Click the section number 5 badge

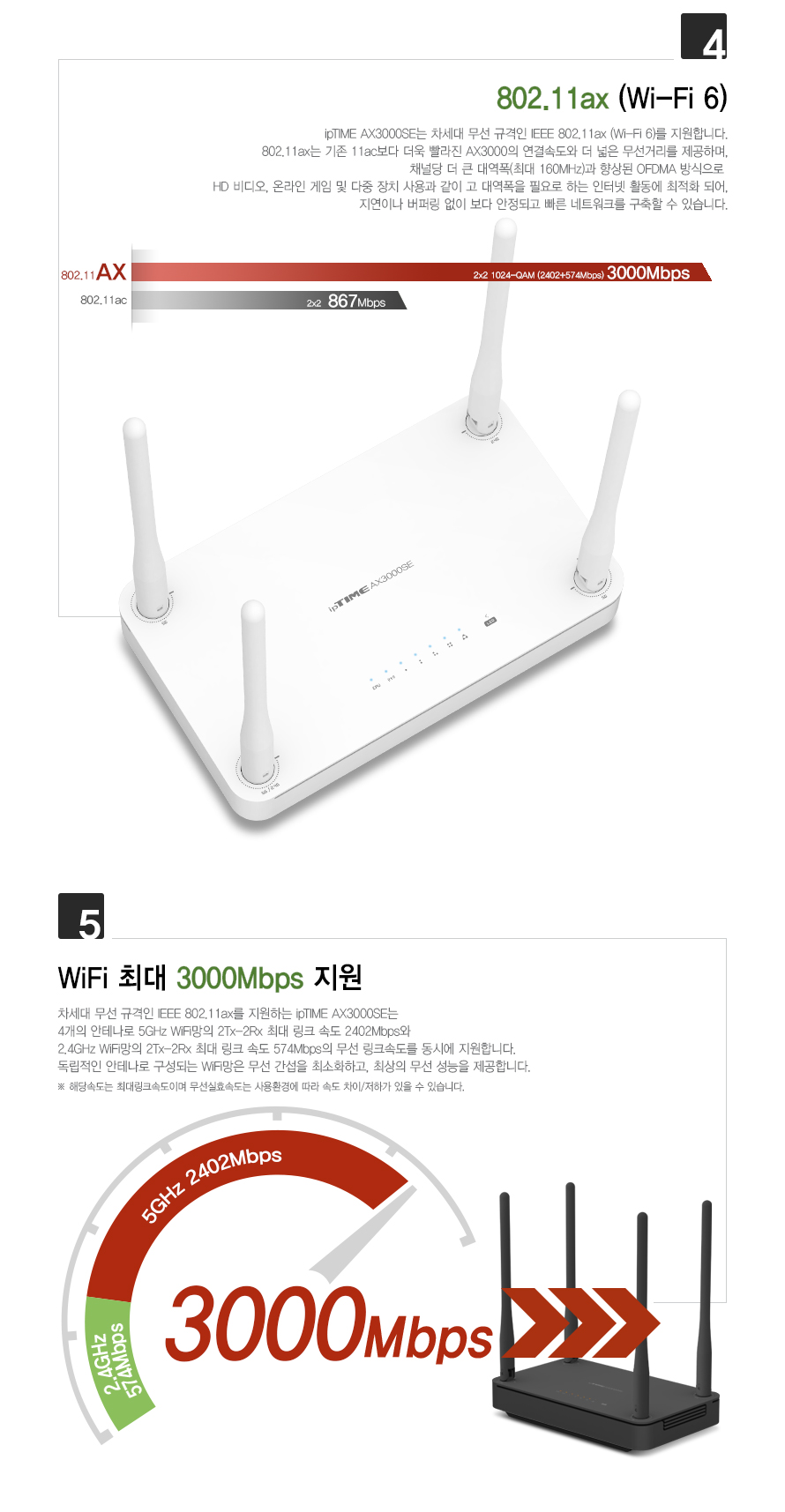[x=81, y=916]
